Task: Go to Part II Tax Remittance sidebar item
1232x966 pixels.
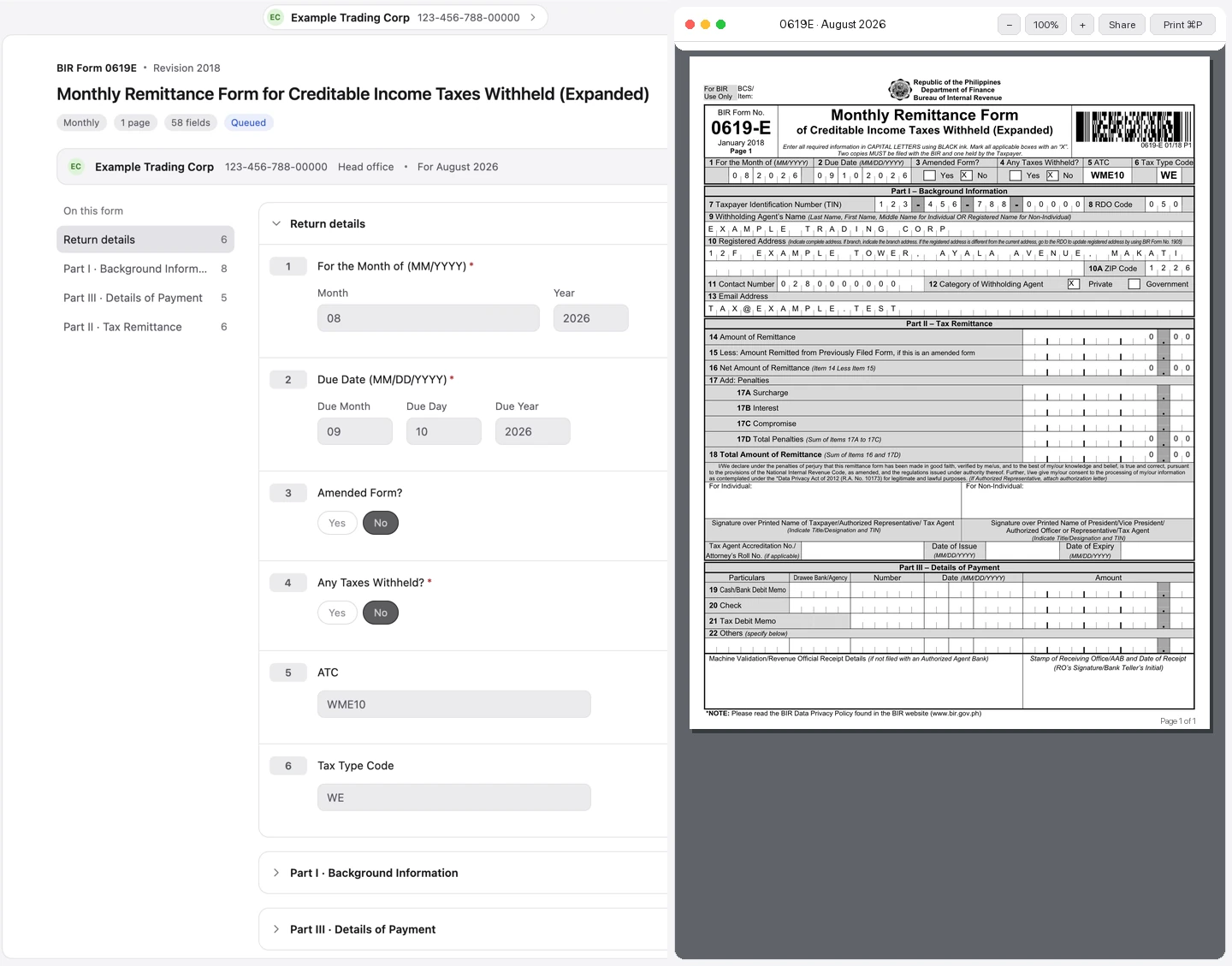Action: click(145, 327)
